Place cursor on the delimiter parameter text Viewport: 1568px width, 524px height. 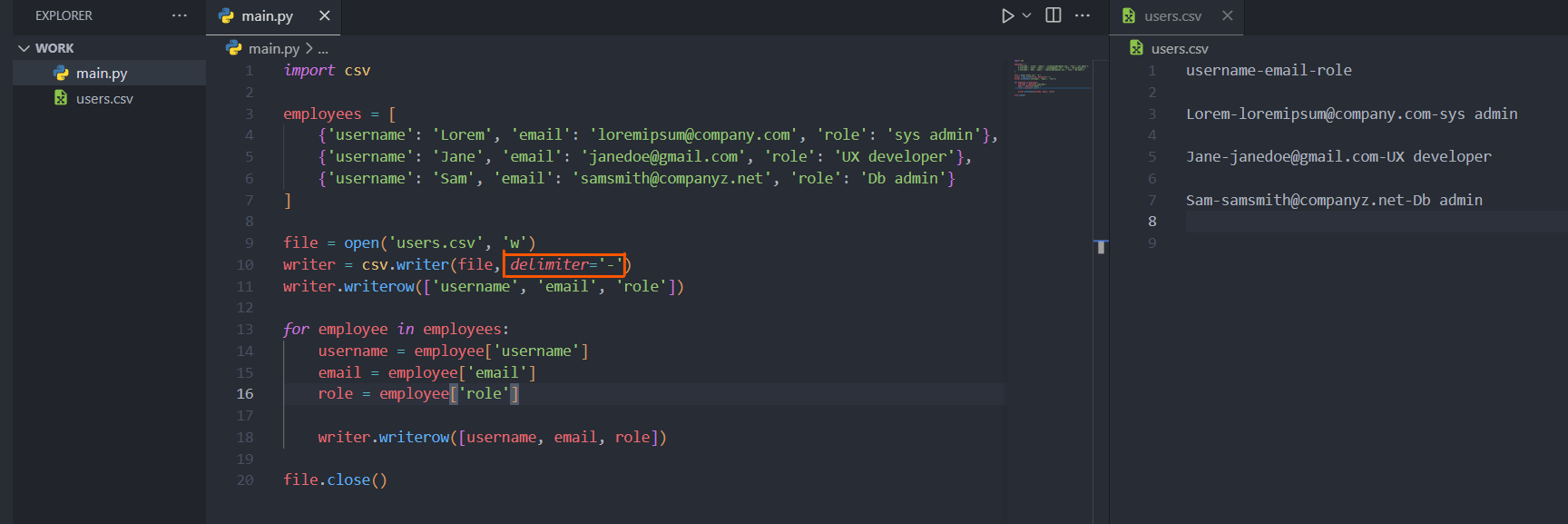pyautogui.click(x=549, y=265)
